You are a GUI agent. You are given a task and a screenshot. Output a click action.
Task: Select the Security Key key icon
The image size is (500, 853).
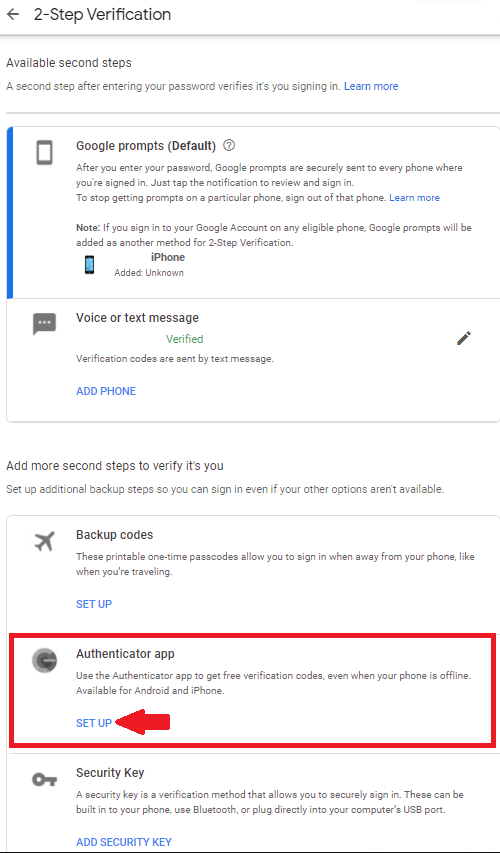44,780
